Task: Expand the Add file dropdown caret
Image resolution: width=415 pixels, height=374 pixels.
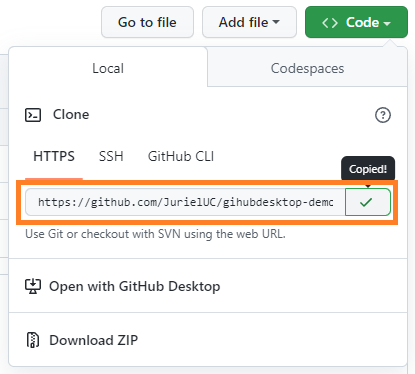Action: pos(276,22)
